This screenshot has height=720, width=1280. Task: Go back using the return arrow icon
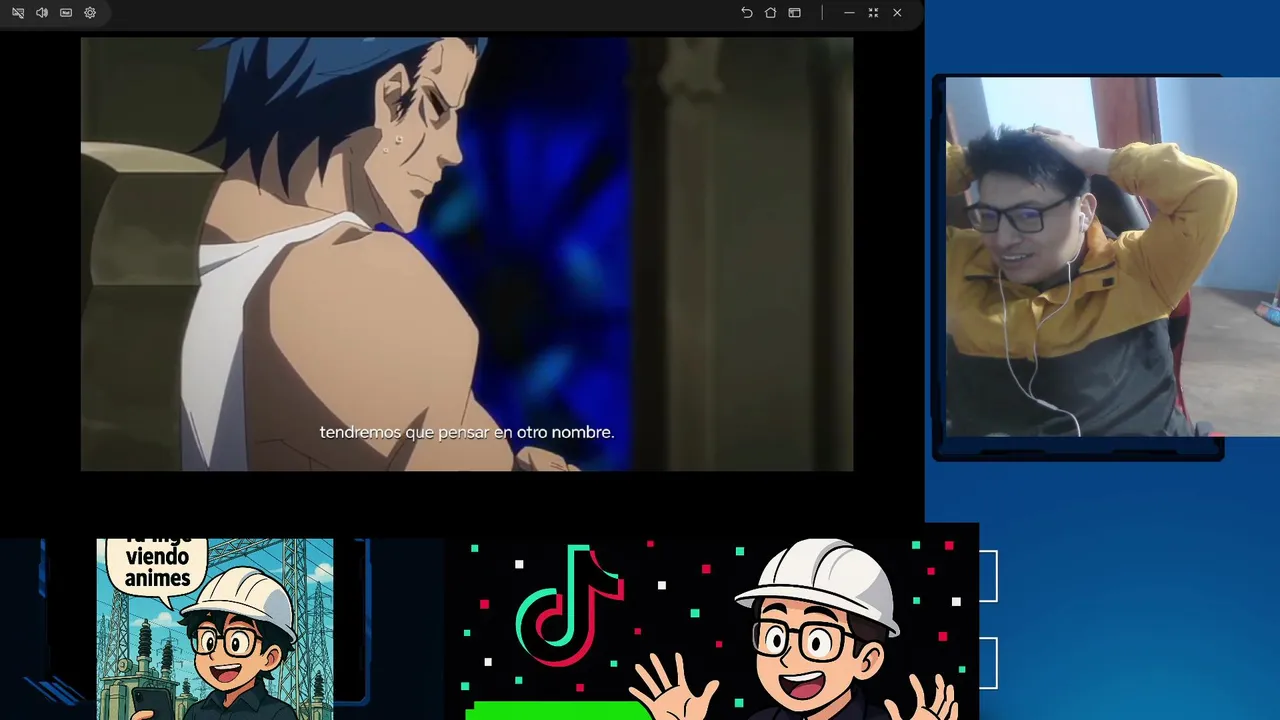click(x=746, y=13)
